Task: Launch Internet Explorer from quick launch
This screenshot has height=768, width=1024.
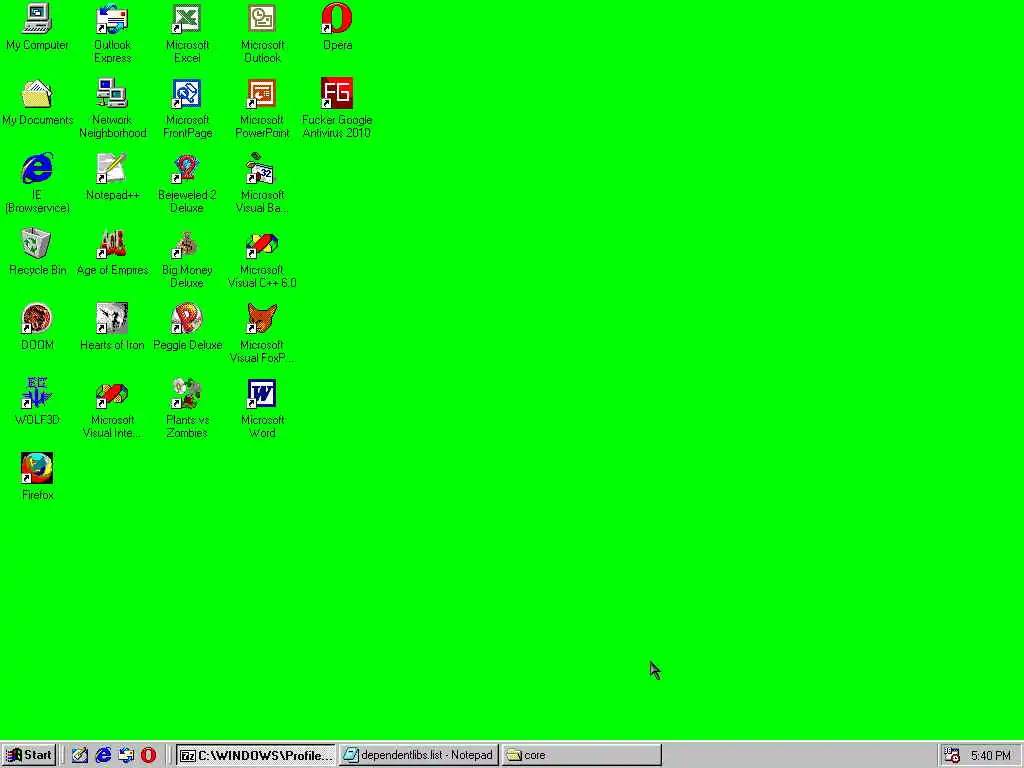Action: coord(103,755)
